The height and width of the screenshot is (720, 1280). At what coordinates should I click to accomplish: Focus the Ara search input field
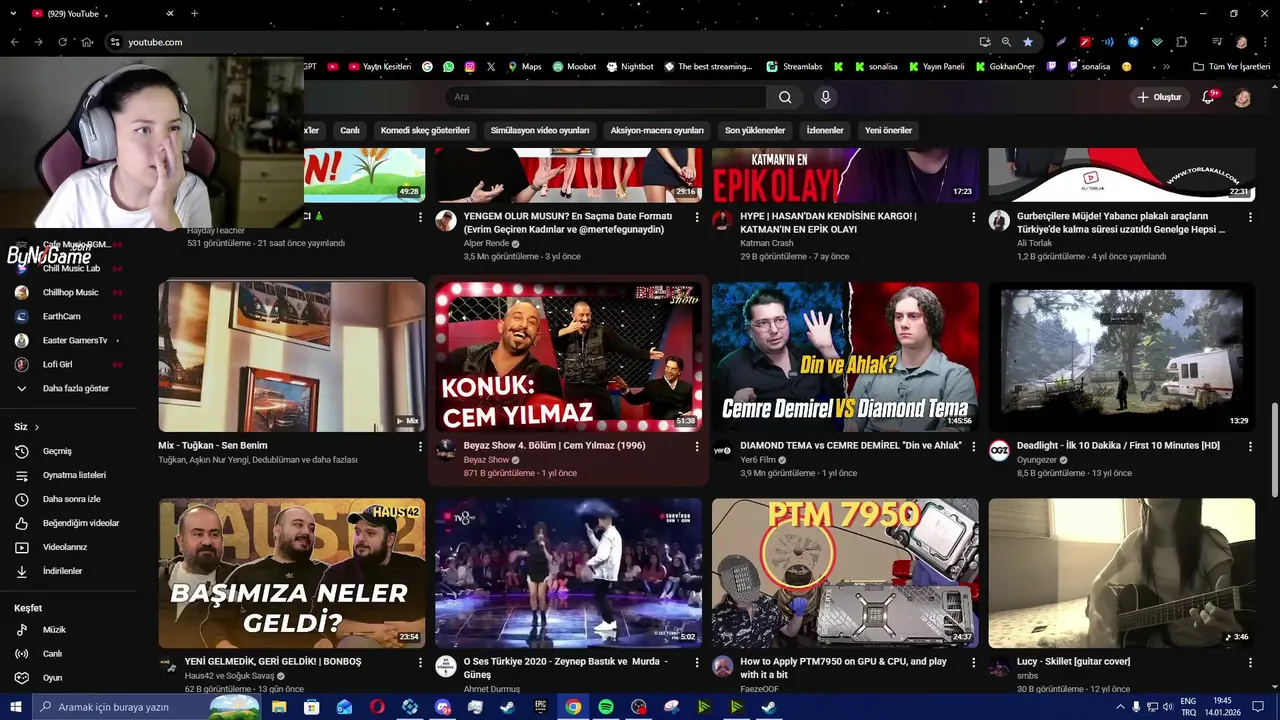pos(606,97)
